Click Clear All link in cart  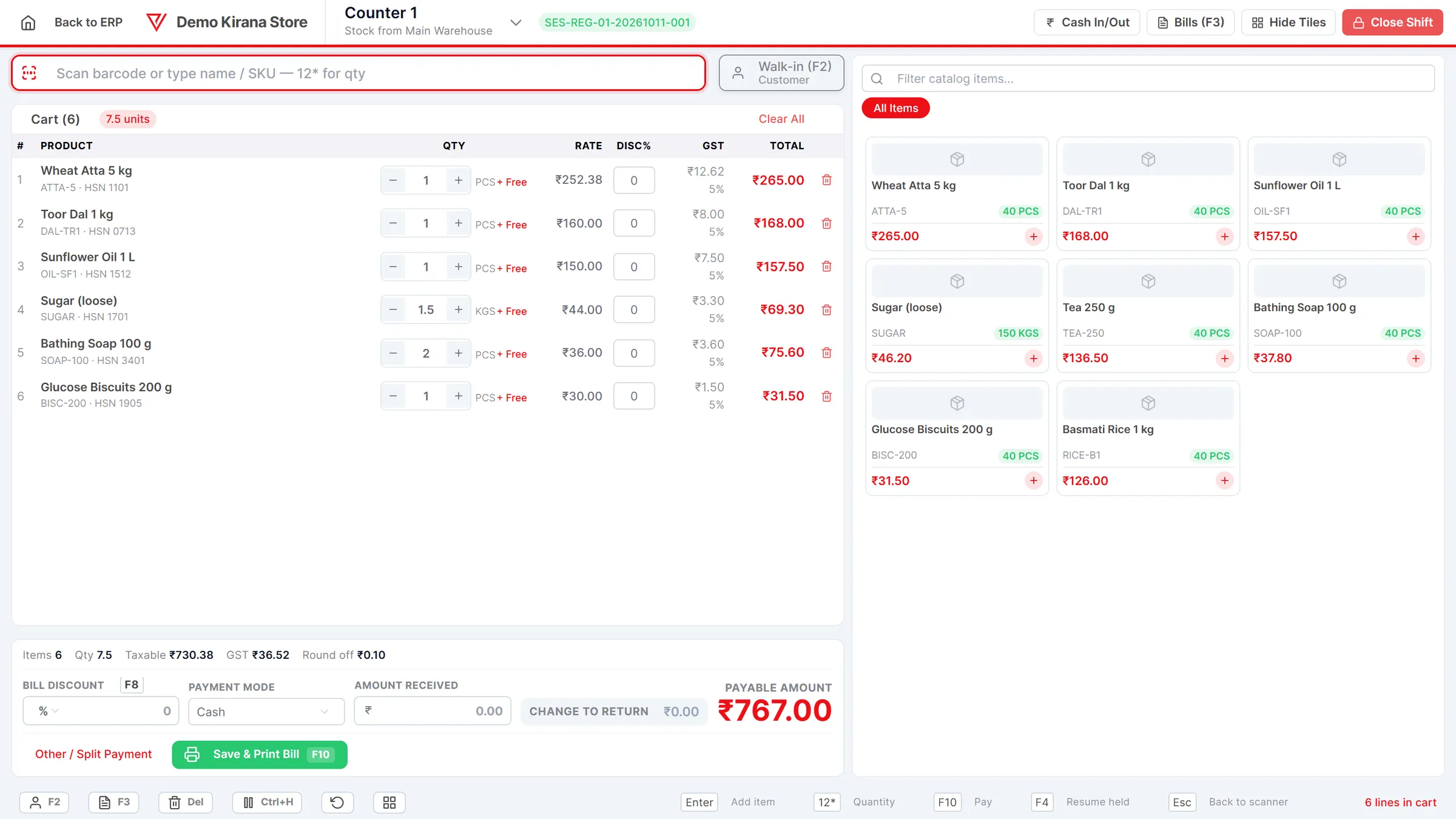(x=781, y=119)
